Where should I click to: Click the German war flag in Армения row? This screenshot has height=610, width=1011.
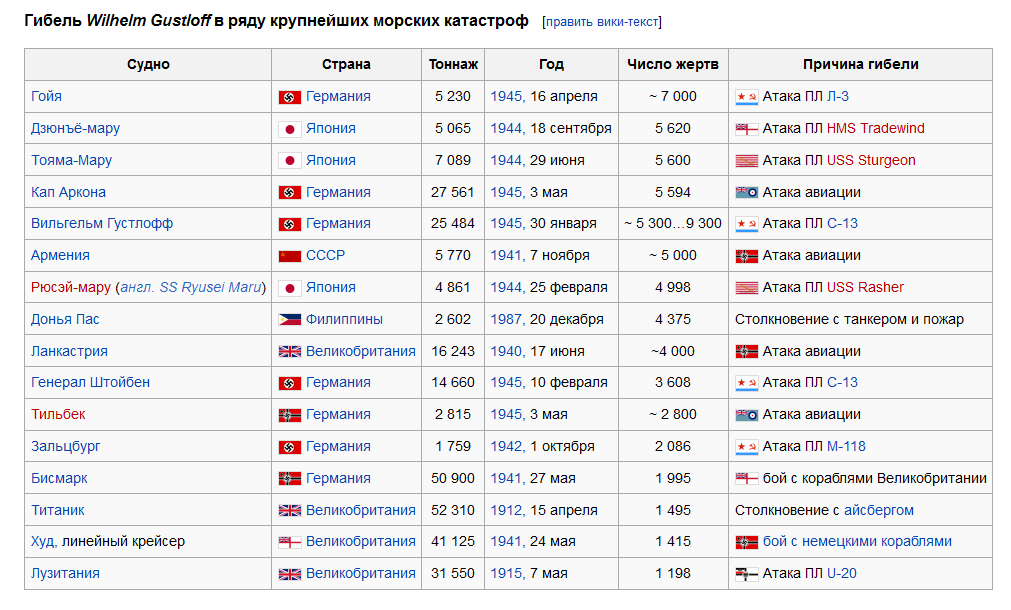click(x=747, y=256)
